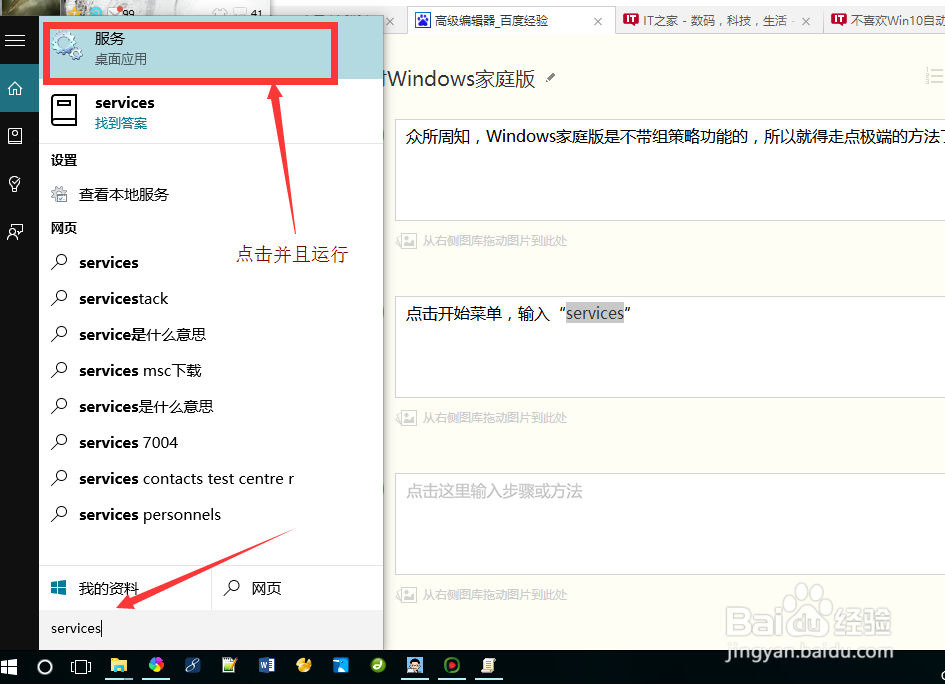Click the notebook icon in the search sidebar

pyautogui.click(x=15, y=136)
